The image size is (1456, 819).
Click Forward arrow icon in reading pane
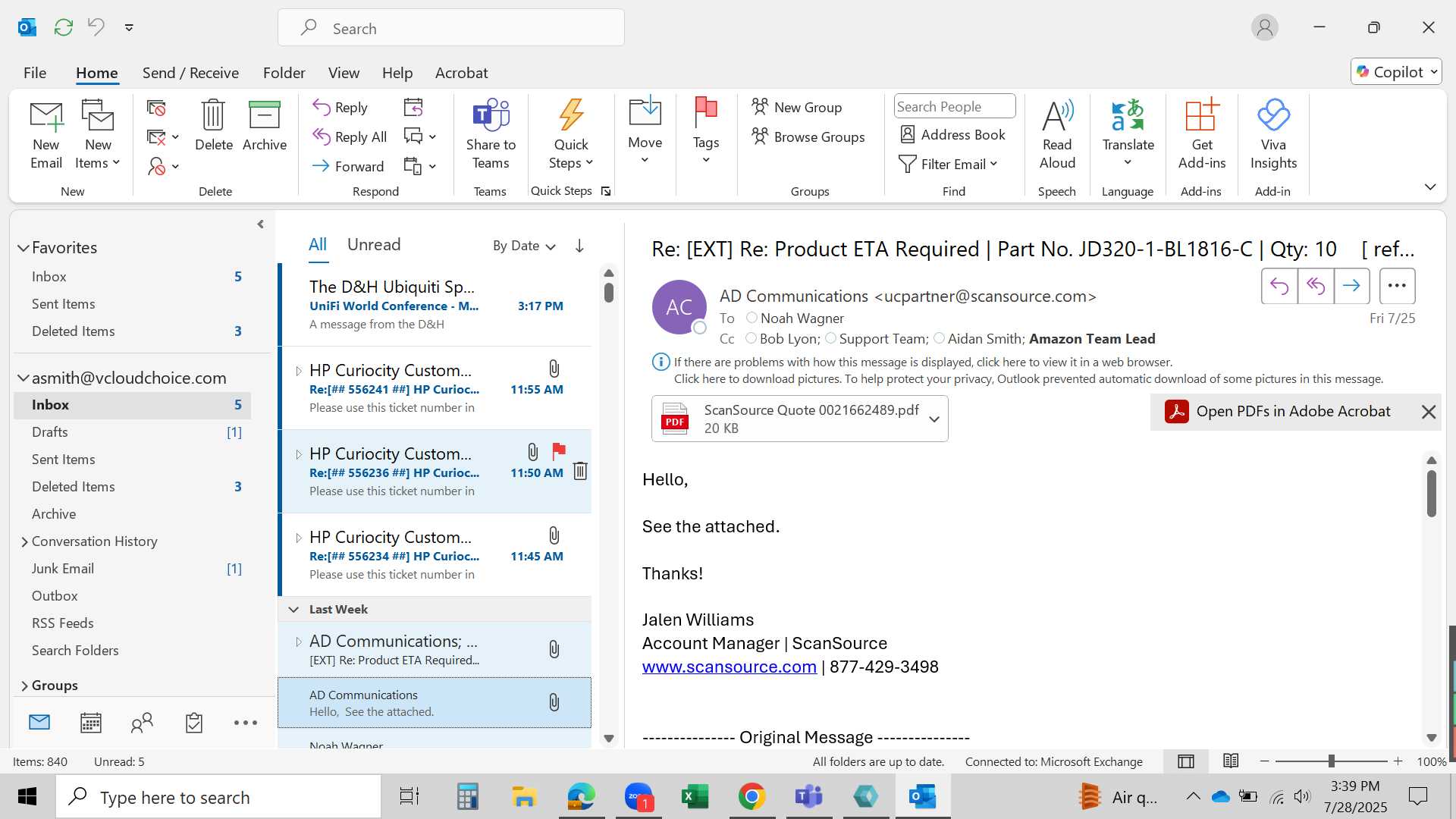[x=1351, y=286]
